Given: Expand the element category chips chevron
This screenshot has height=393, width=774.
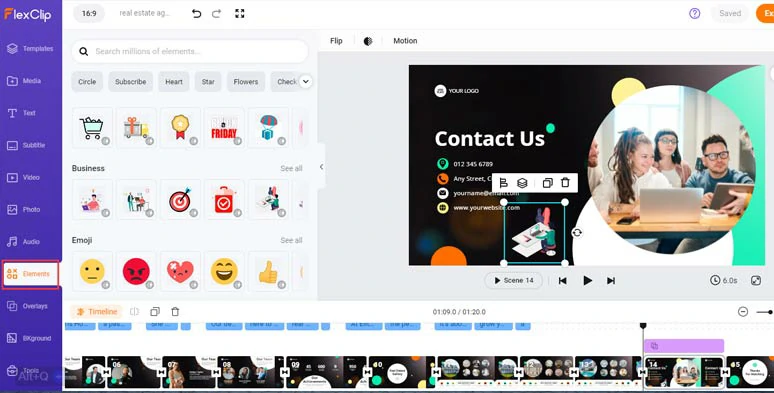Looking at the screenshot, I should (x=306, y=81).
